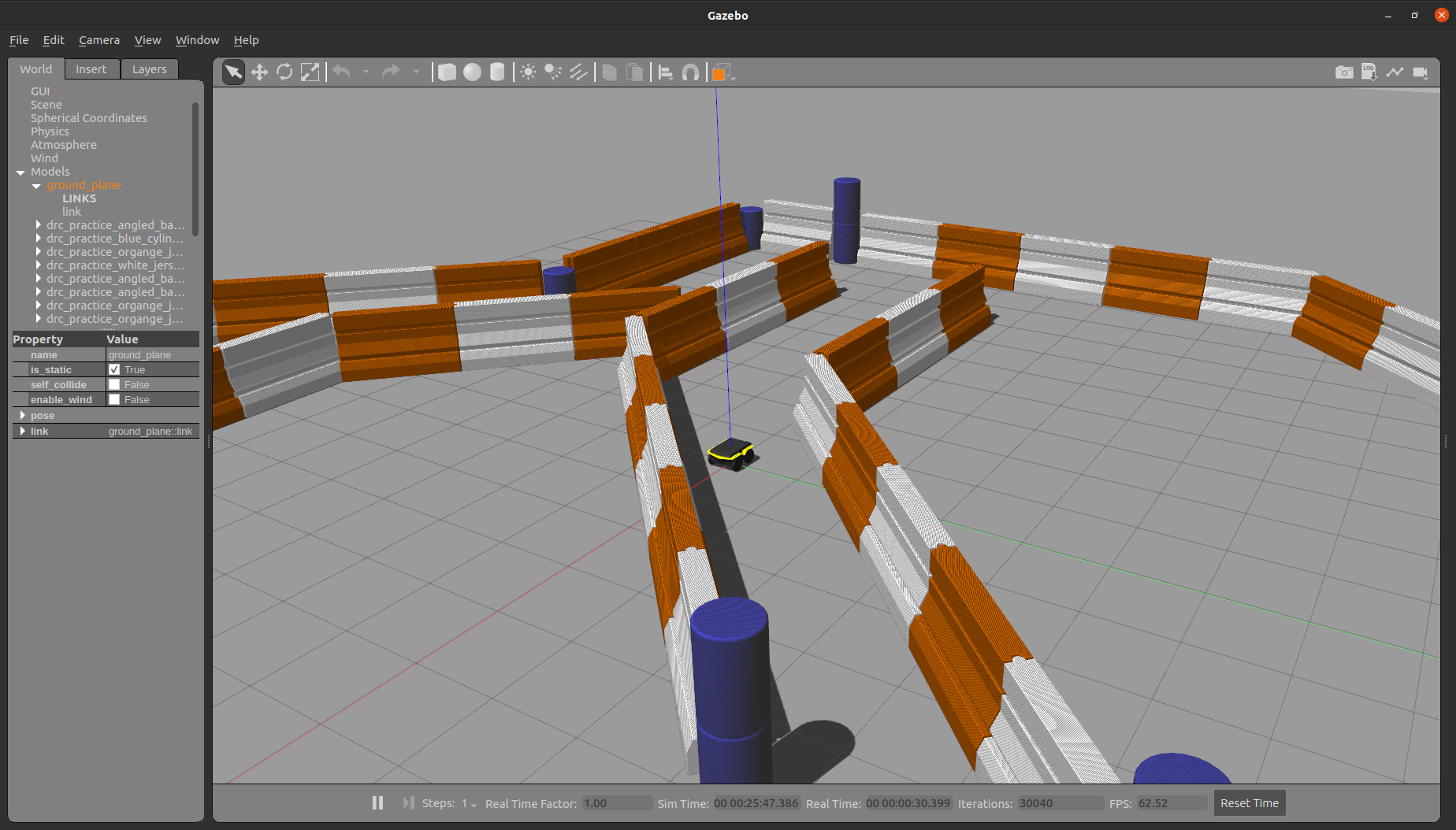Pause the simulation
The image size is (1456, 830).
pyautogui.click(x=377, y=802)
